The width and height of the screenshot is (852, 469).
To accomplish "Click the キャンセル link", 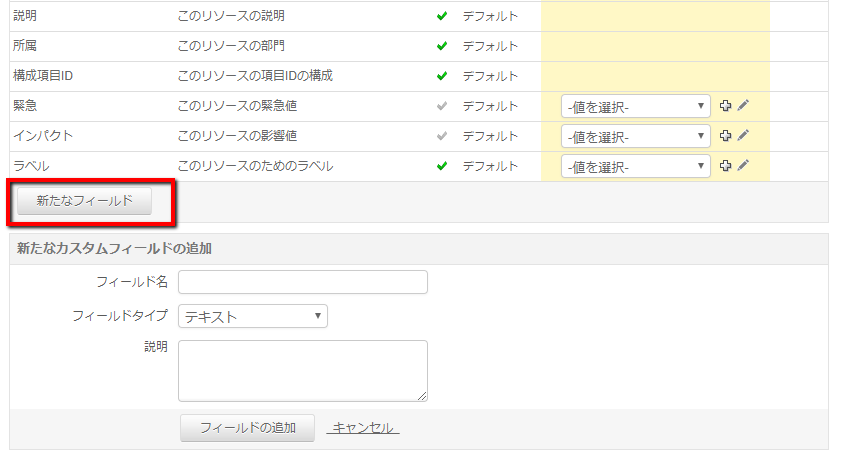I will point(363,428).
